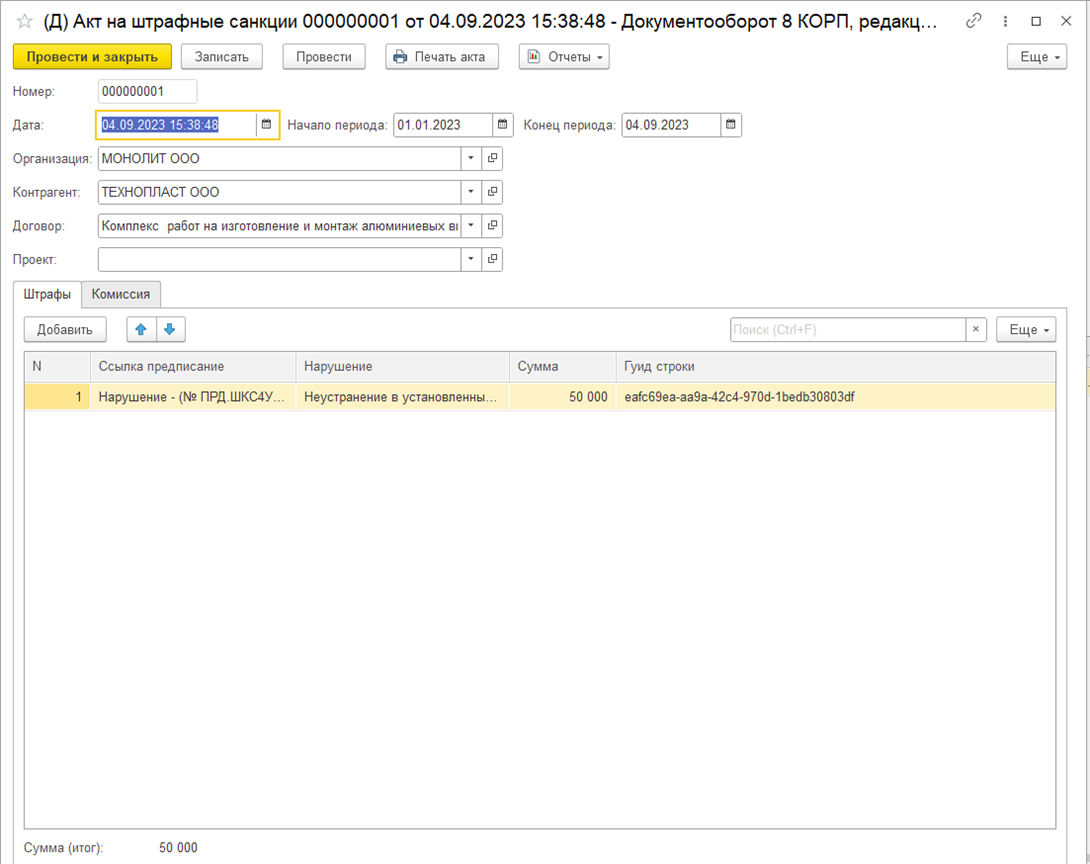Open calendar picker for Дата field

point(266,125)
